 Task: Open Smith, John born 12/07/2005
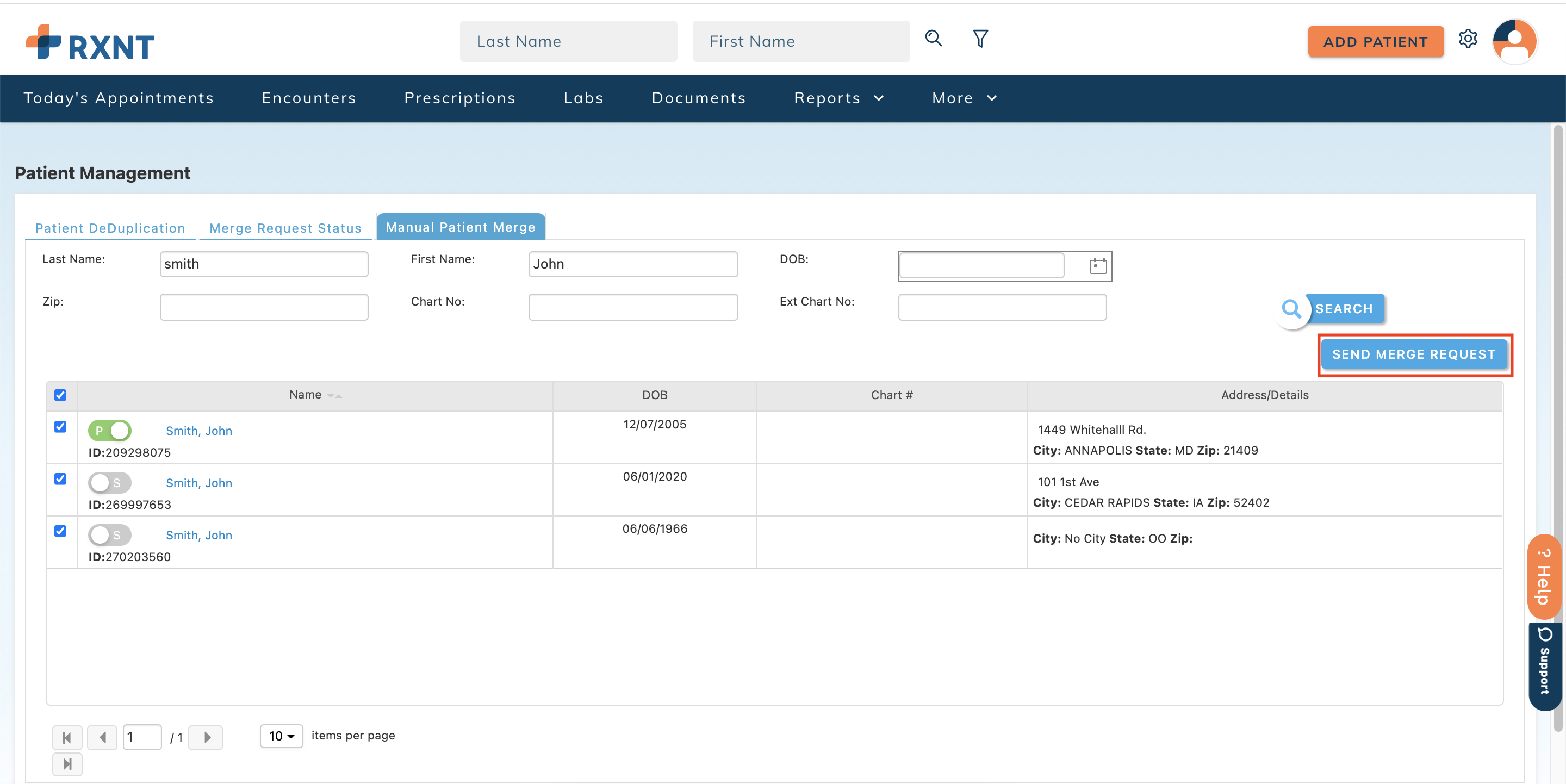pos(199,430)
